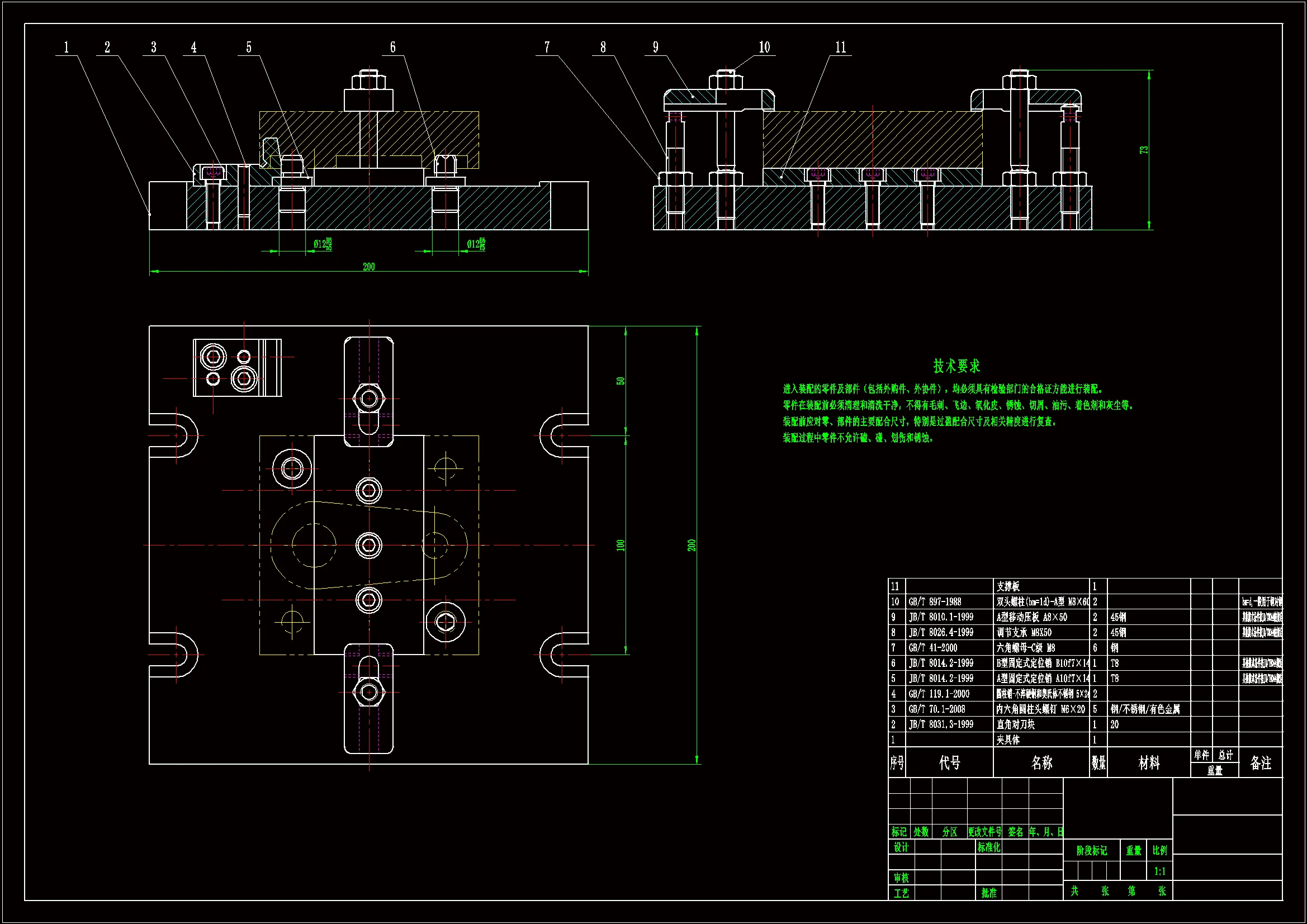The width and height of the screenshot is (1307, 924).
Task: Click callout number 11 in the side view
Action: point(841,48)
